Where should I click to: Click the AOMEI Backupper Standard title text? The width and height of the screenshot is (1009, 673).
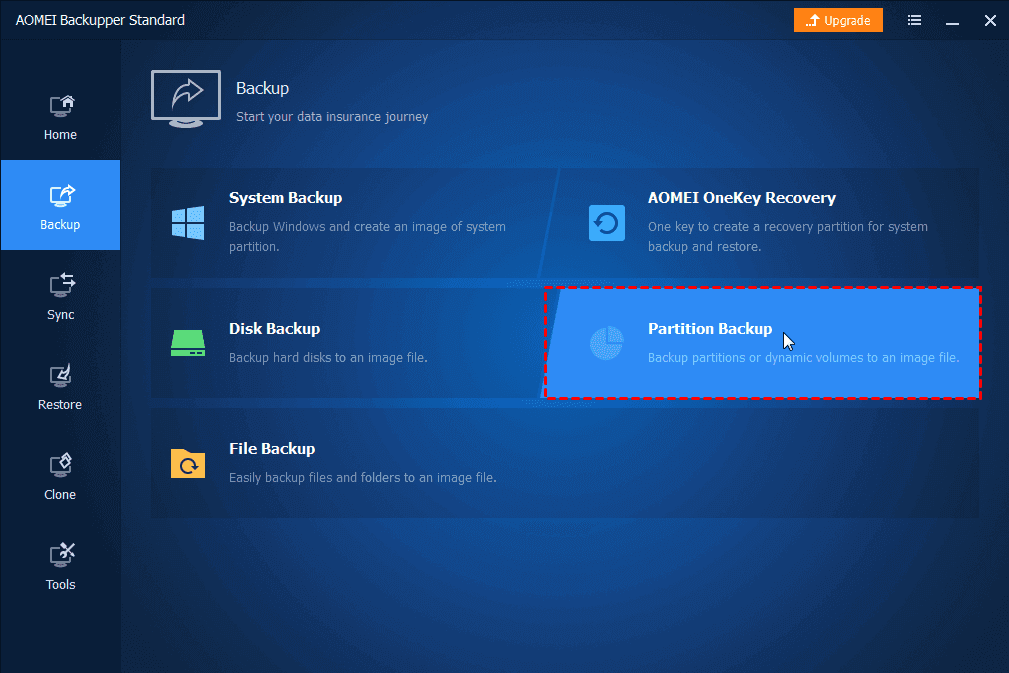tap(100, 21)
